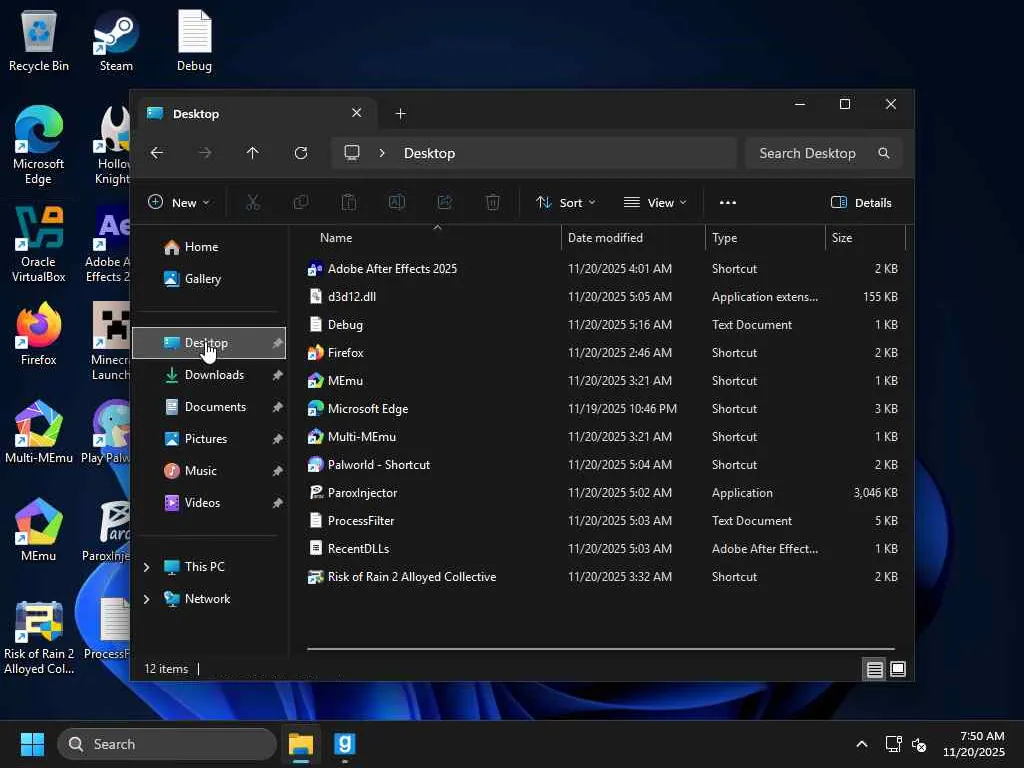1024x768 pixels.
Task: Expand the This PC tree node
Action: pos(147,567)
